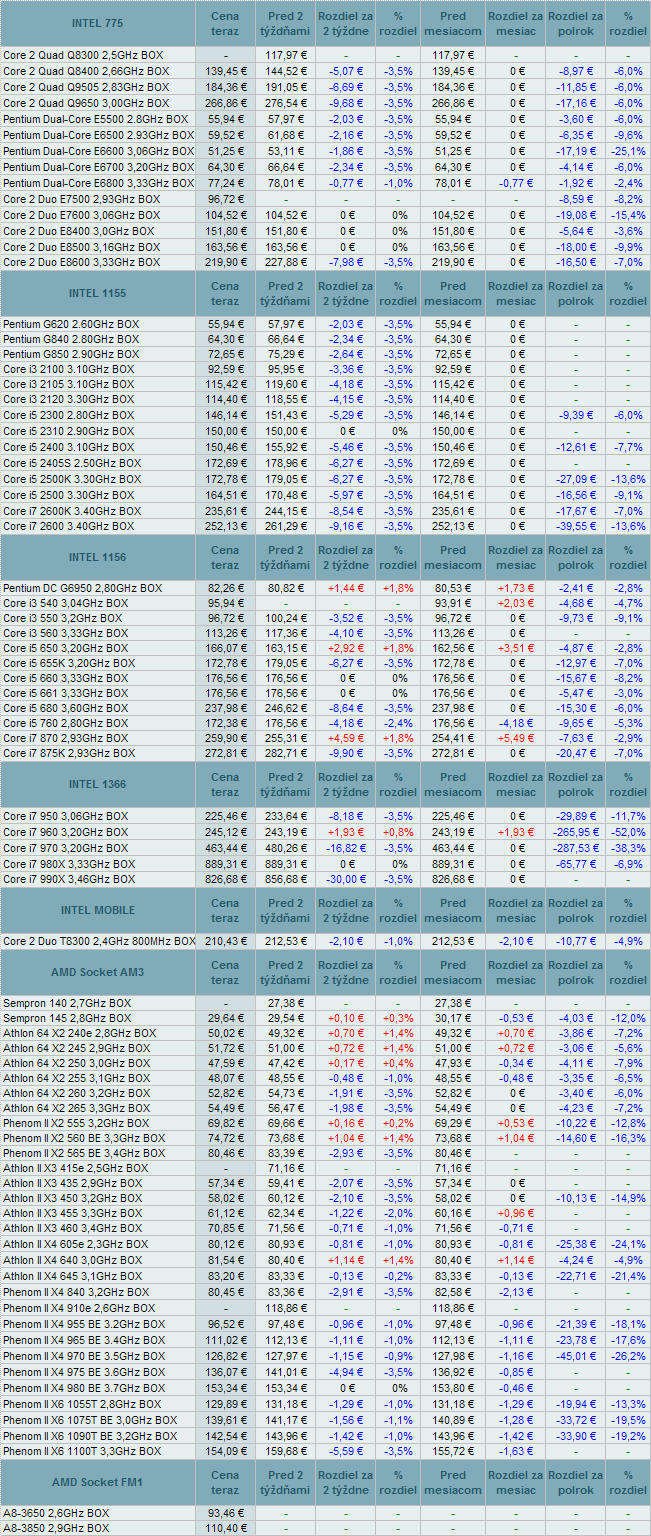Click the Core i7 980X 3,33GHz BOX name
This screenshot has height=1536, width=651.
tap(69, 863)
